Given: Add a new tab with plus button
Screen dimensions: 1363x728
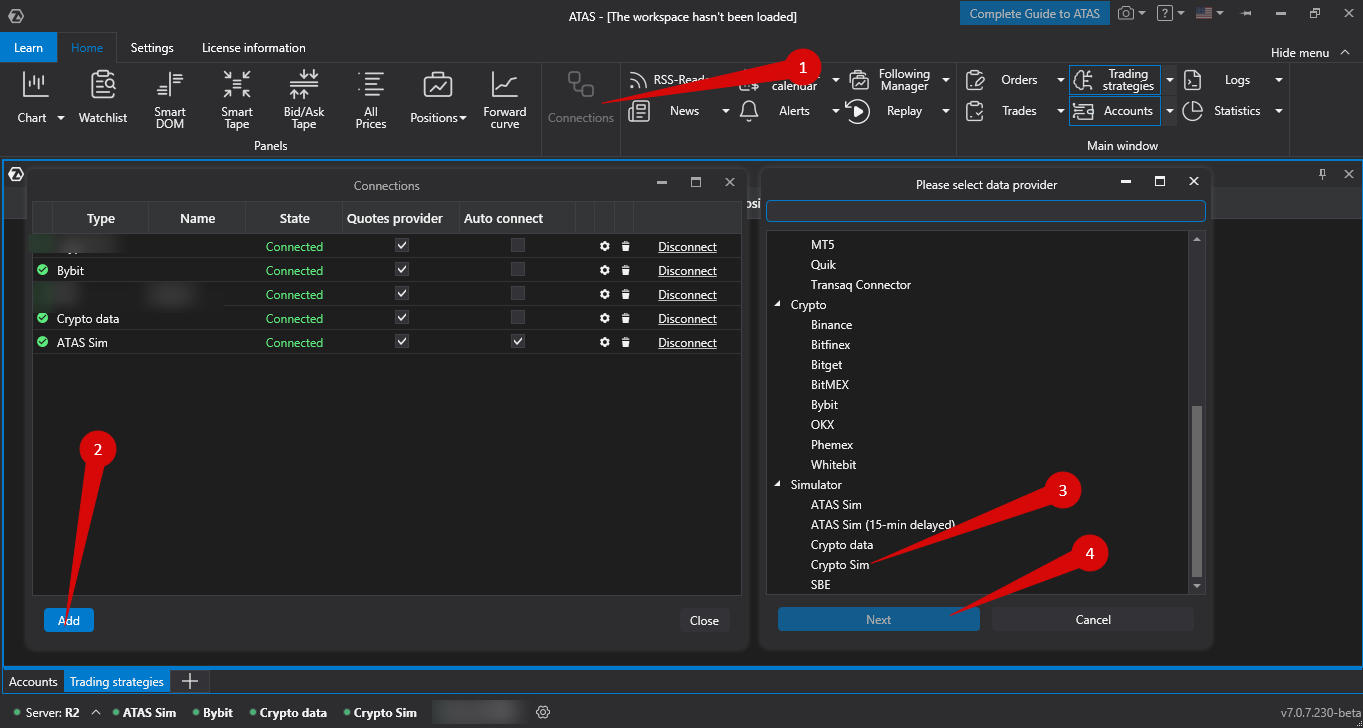Looking at the screenshot, I should [x=189, y=682].
